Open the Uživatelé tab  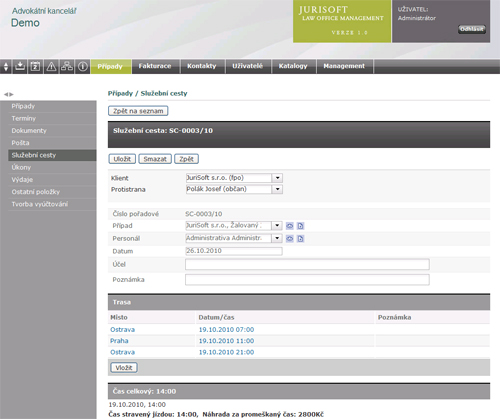point(248,66)
